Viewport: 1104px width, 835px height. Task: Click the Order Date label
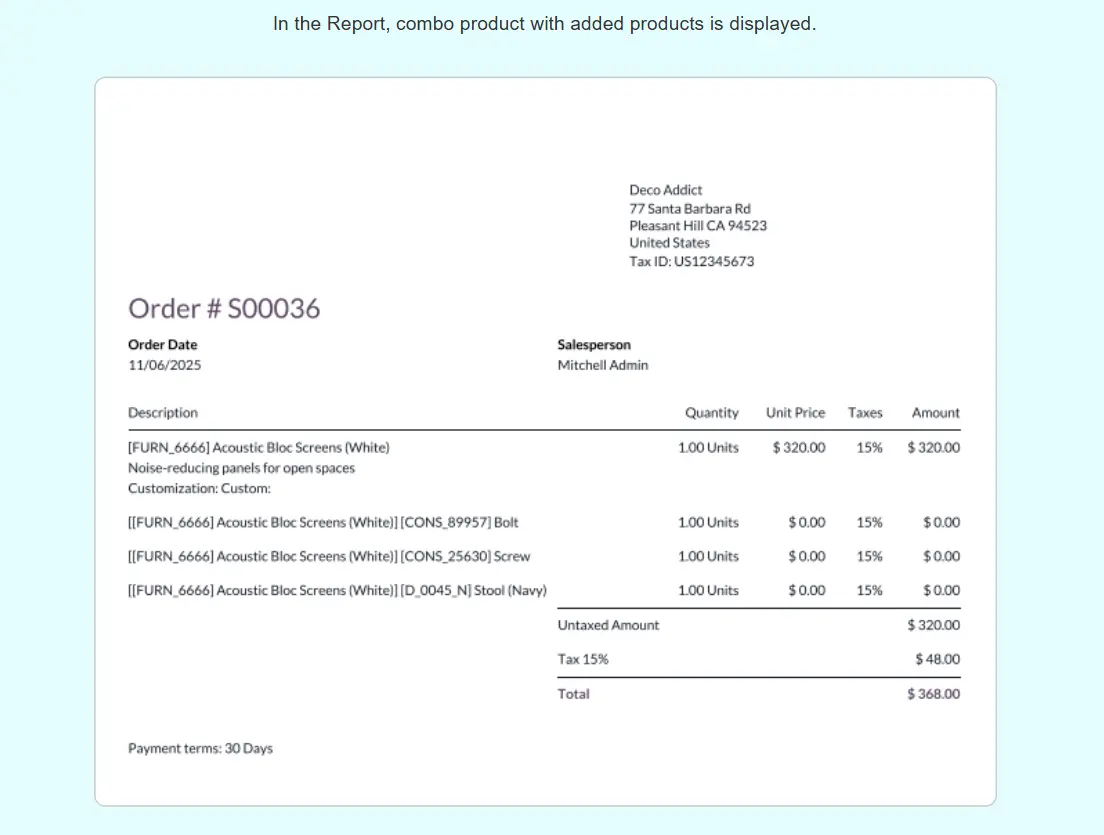(x=163, y=345)
